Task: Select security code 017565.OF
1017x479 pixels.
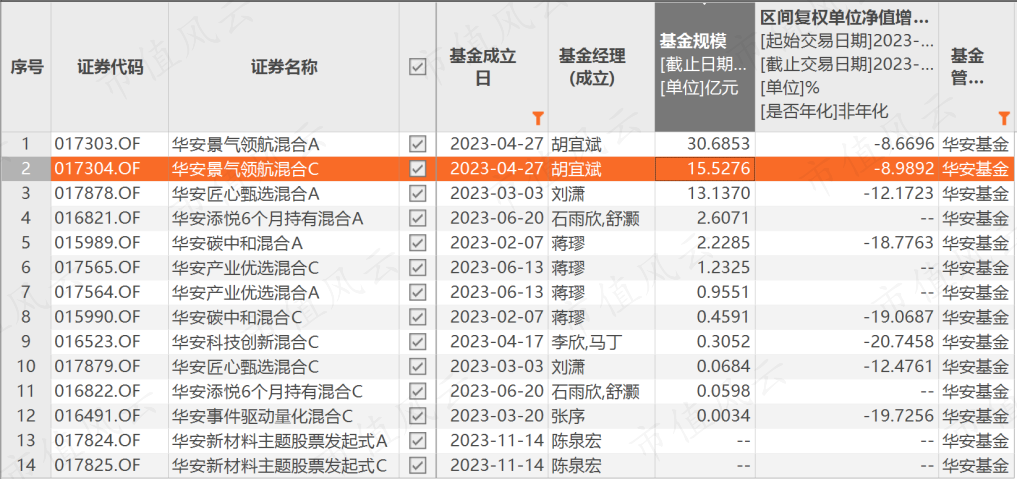Action: (97, 268)
